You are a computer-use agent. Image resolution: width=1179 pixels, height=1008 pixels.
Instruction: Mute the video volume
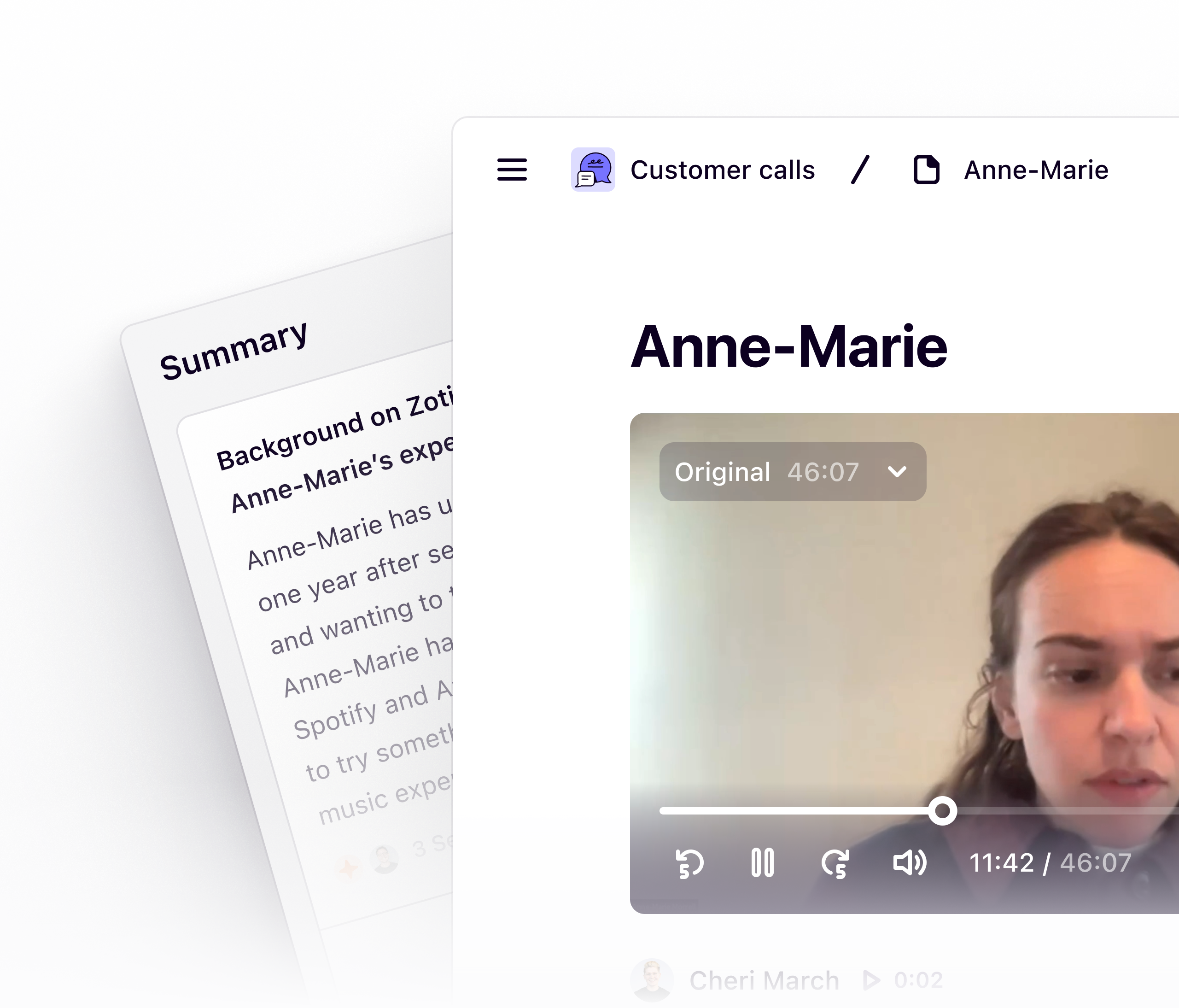pos(909,863)
